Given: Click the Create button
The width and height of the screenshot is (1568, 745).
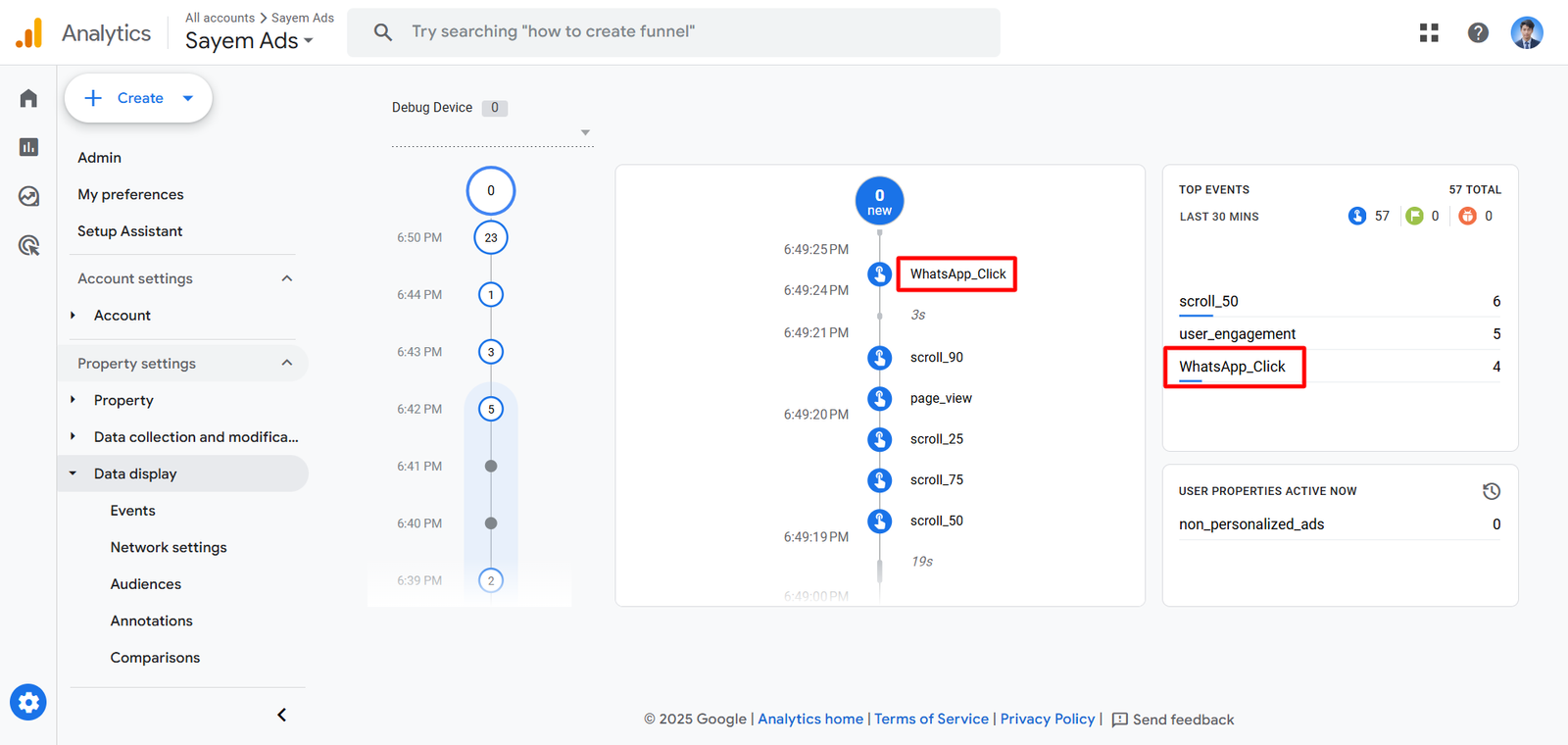Looking at the screenshot, I should 138,98.
